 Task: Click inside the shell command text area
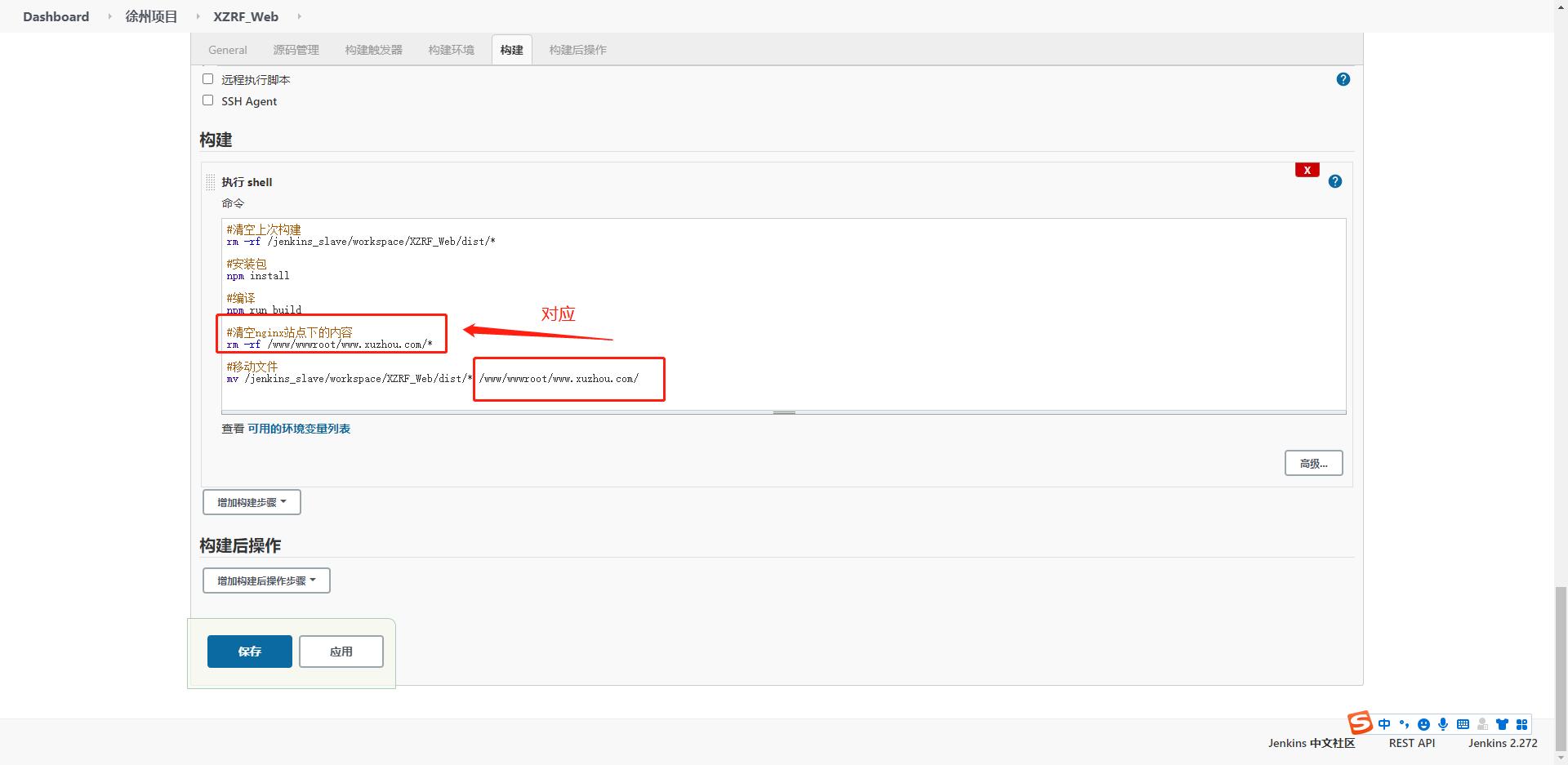pyautogui.click(x=783, y=314)
